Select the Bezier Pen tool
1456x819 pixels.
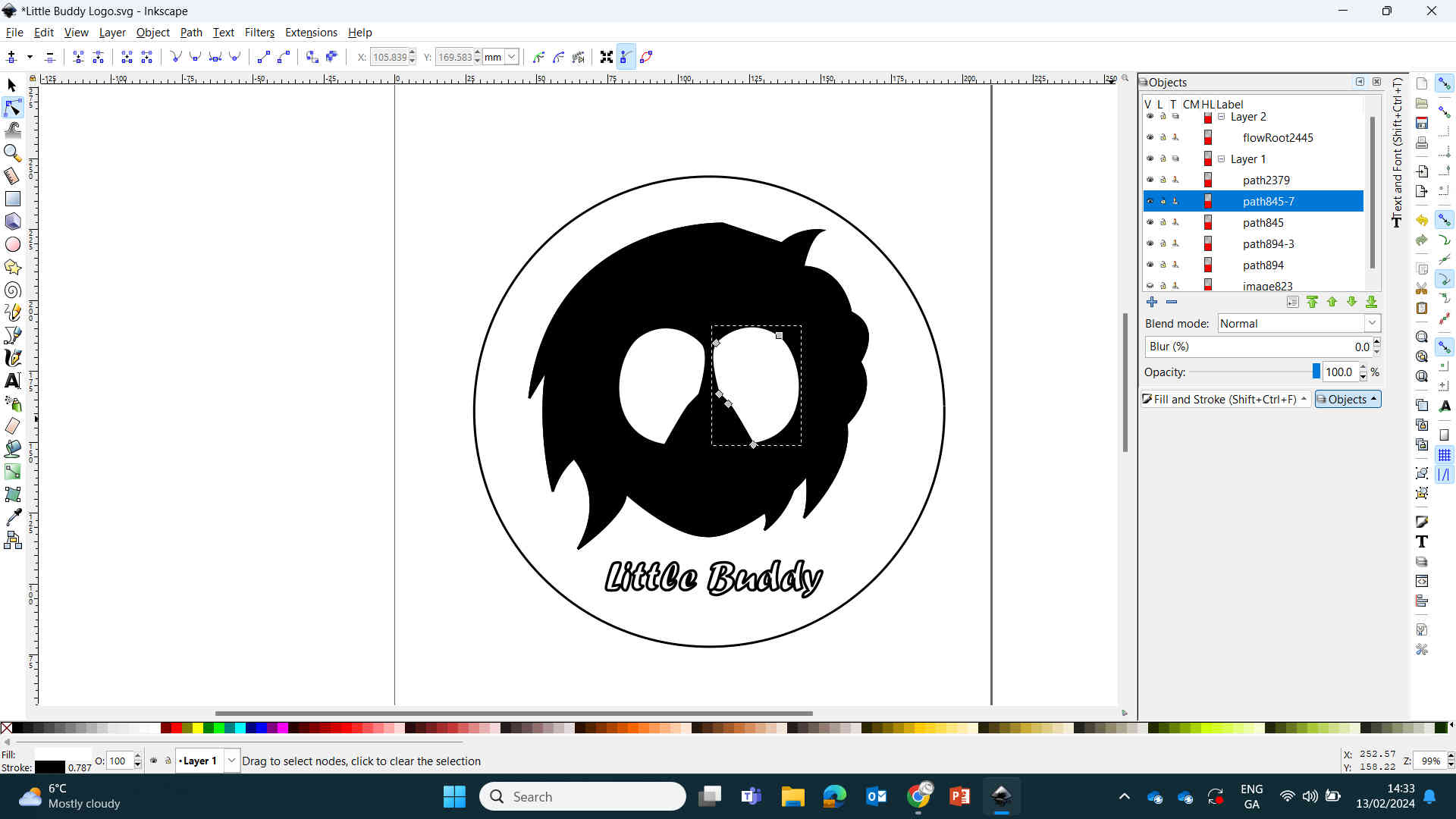click(x=12, y=335)
